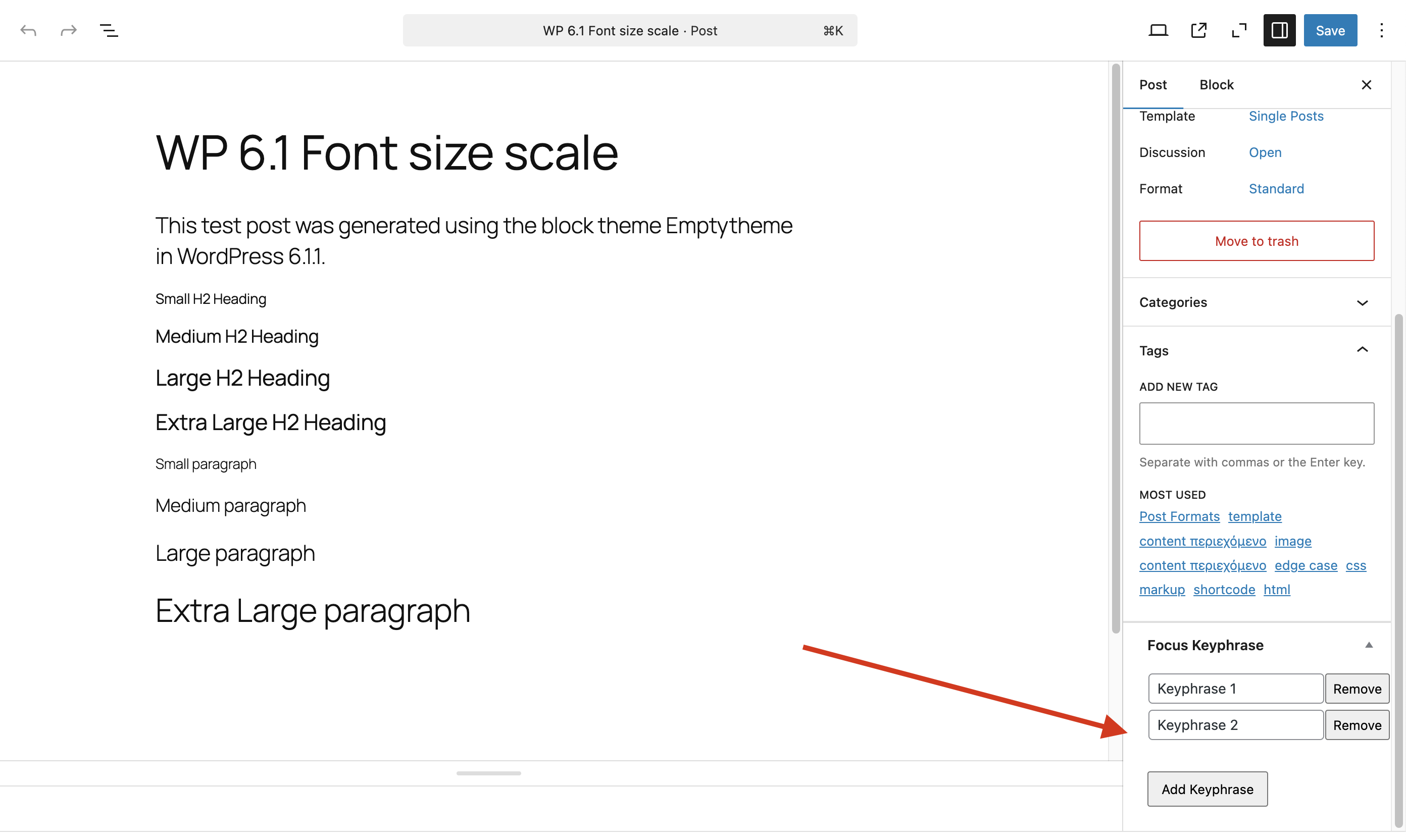Click the intro paragraph about Emptytheme

473,241
